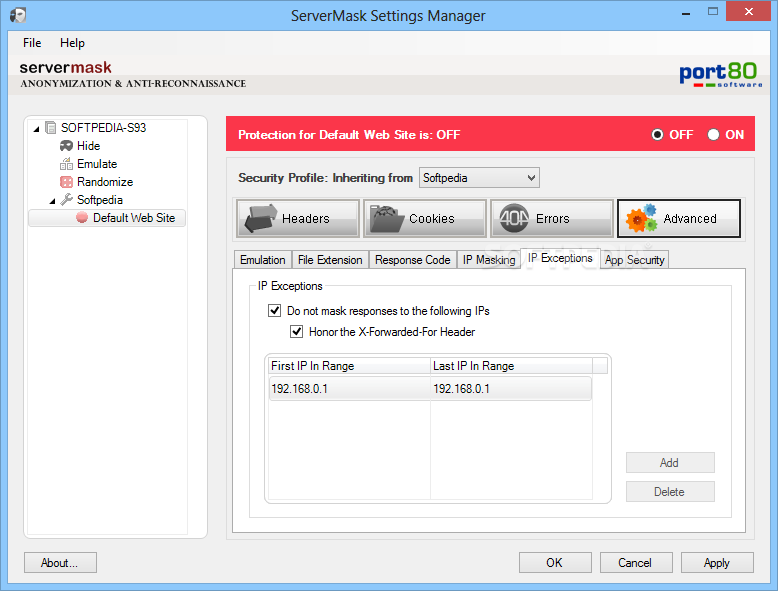Click the Delete button
778x591 pixels.
pyautogui.click(x=670, y=492)
